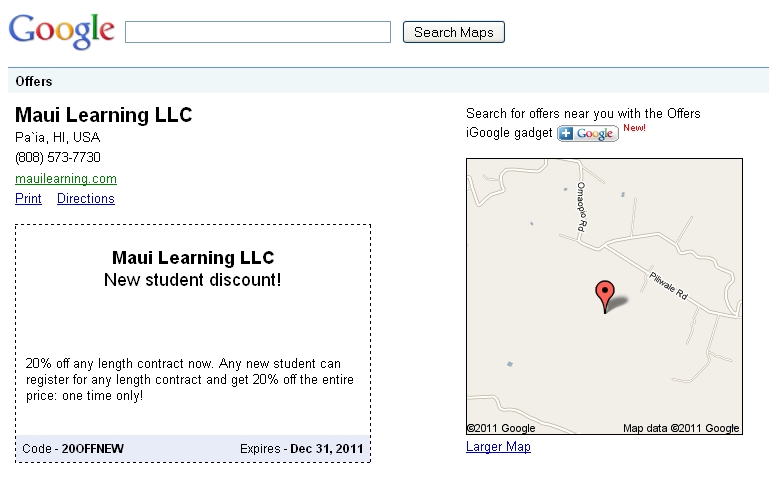This screenshot has width=769, height=480.
Task: Add the iGoogle gadget plus button
Action: tap(588, 133)
